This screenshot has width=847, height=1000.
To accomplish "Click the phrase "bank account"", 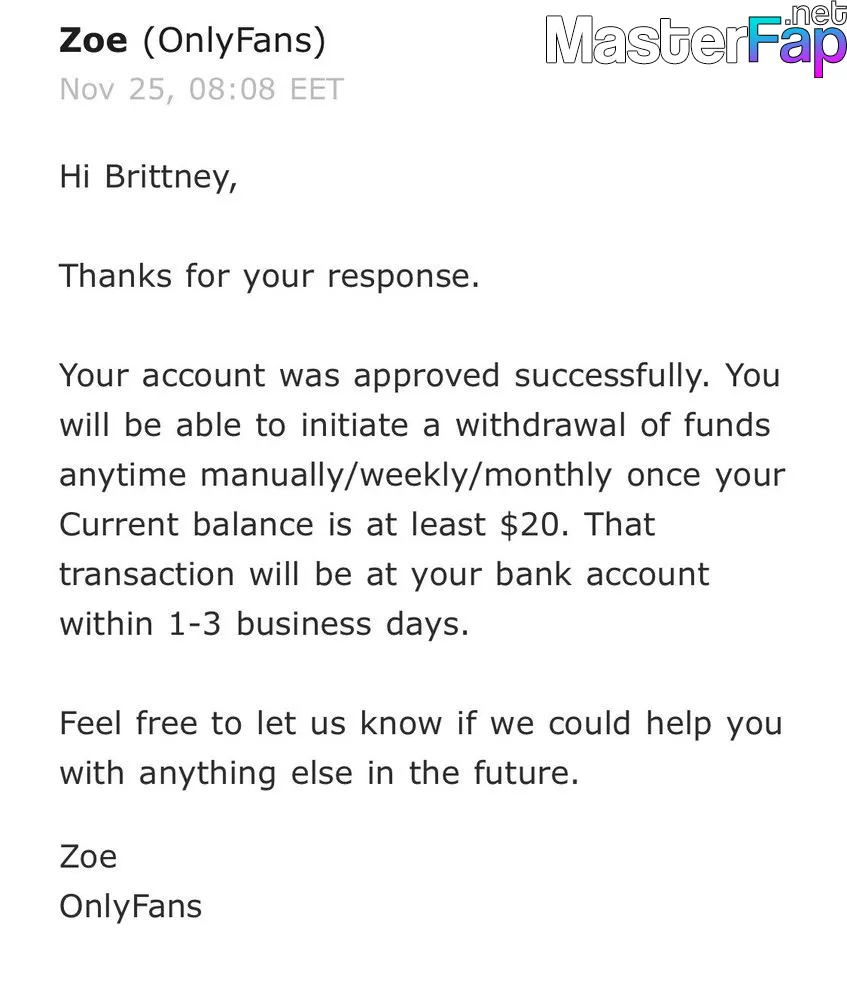I will [602, 574].
